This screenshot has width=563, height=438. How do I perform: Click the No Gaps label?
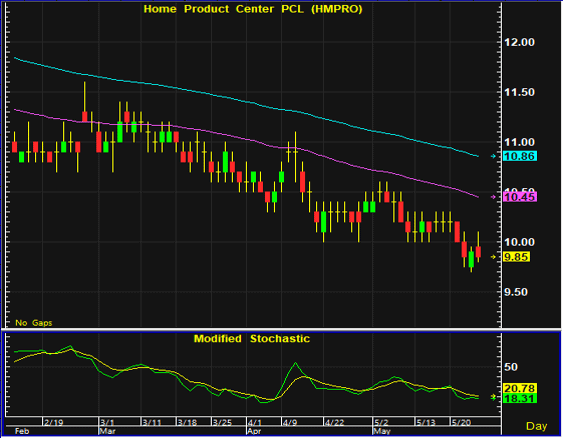pos(34,323)
